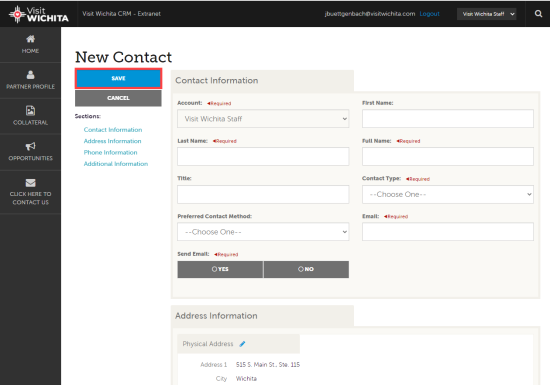Screen dimensions: 550x385
Task: Click the First Name field
Action: click(x=448, y=119)
